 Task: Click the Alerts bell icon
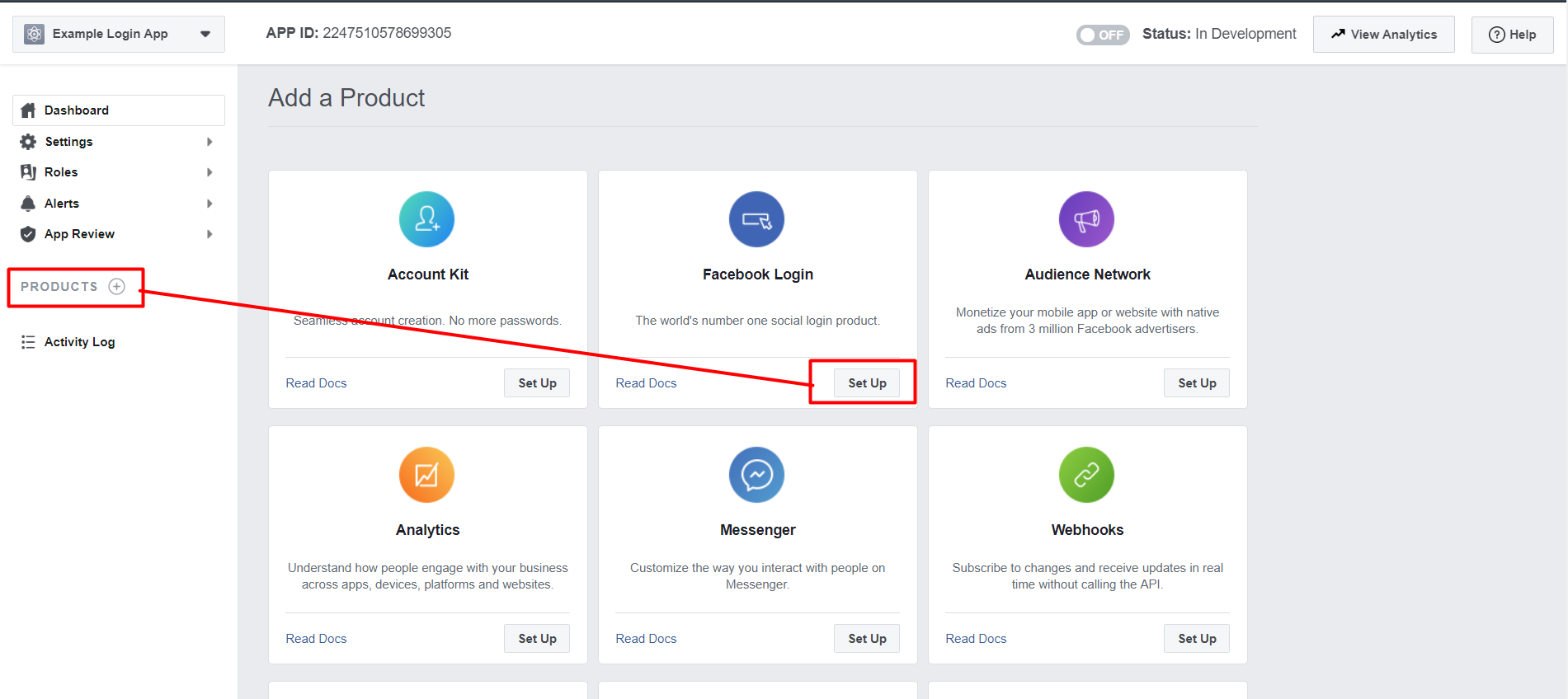coord(28,204)
